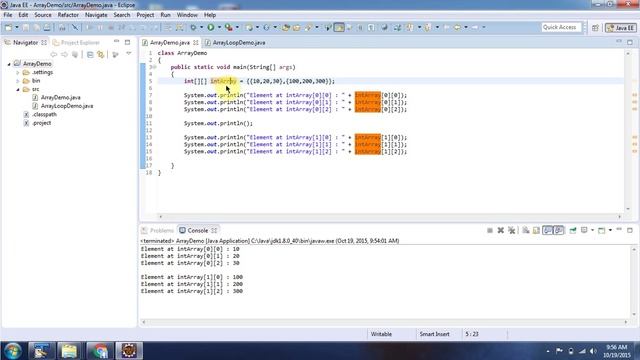
Task: Toggle Mark Occurrences highlighted toolbar button
Action: point(339,27)
